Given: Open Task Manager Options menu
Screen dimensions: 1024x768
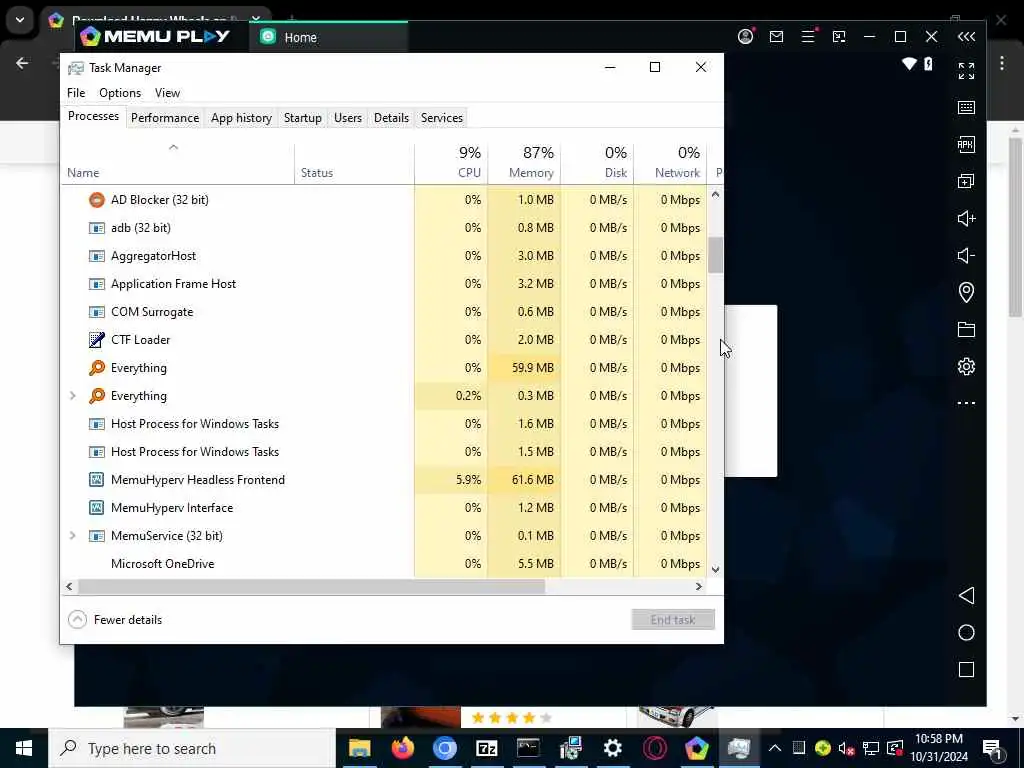Looking at the screenshot, I should [x=120, y=93].
